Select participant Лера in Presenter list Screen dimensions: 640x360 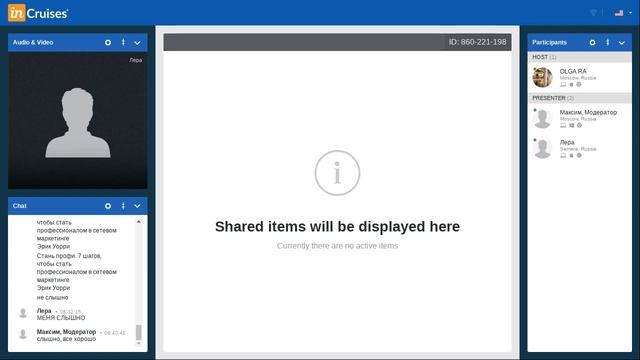[567, 142]
